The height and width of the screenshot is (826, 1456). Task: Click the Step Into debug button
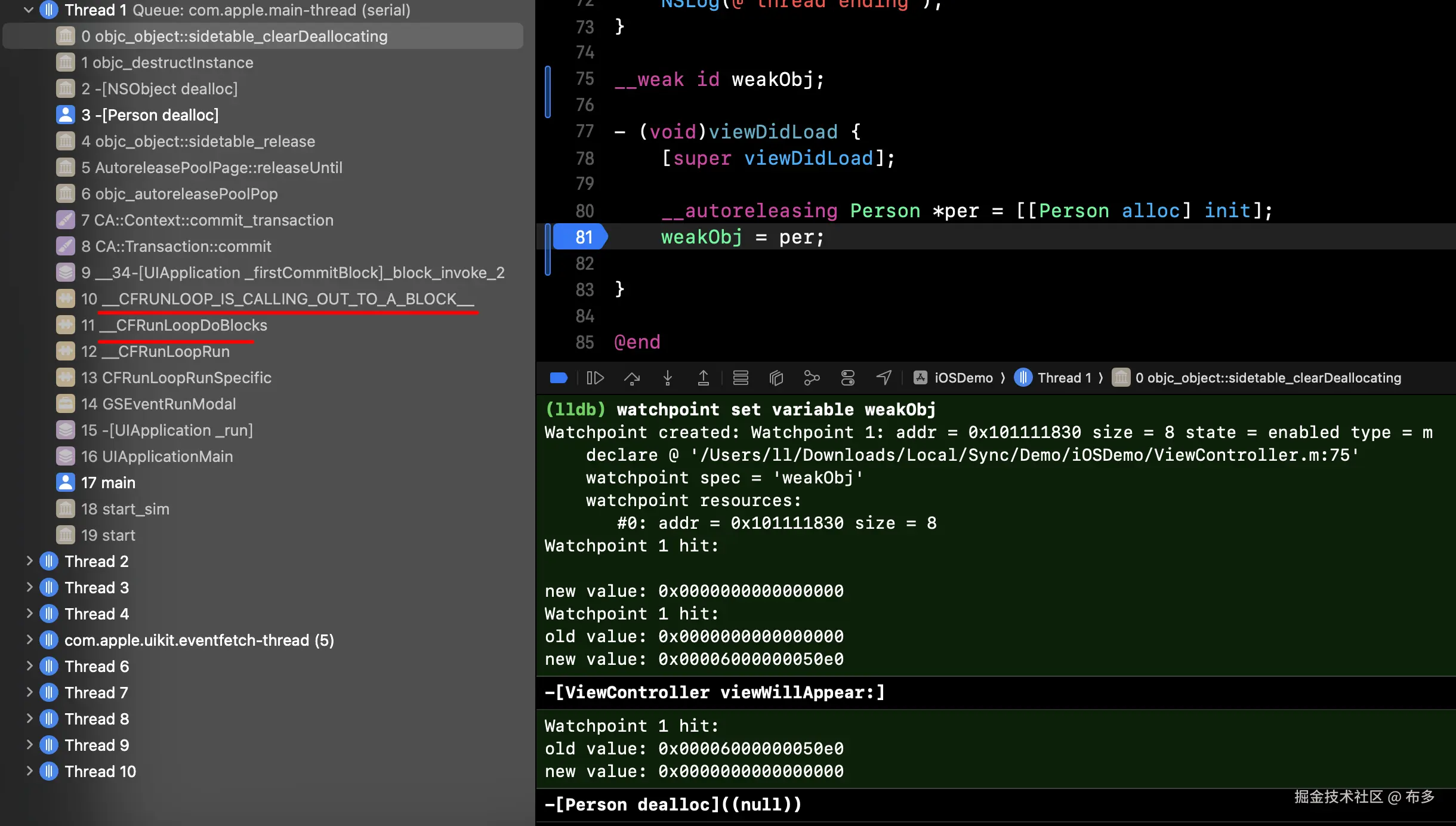668,378
